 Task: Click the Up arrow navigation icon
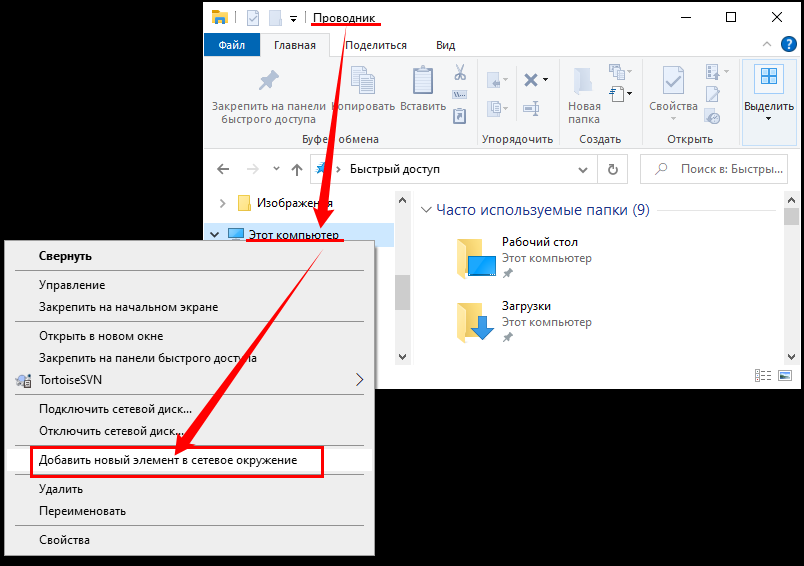(x=297, y=169)
